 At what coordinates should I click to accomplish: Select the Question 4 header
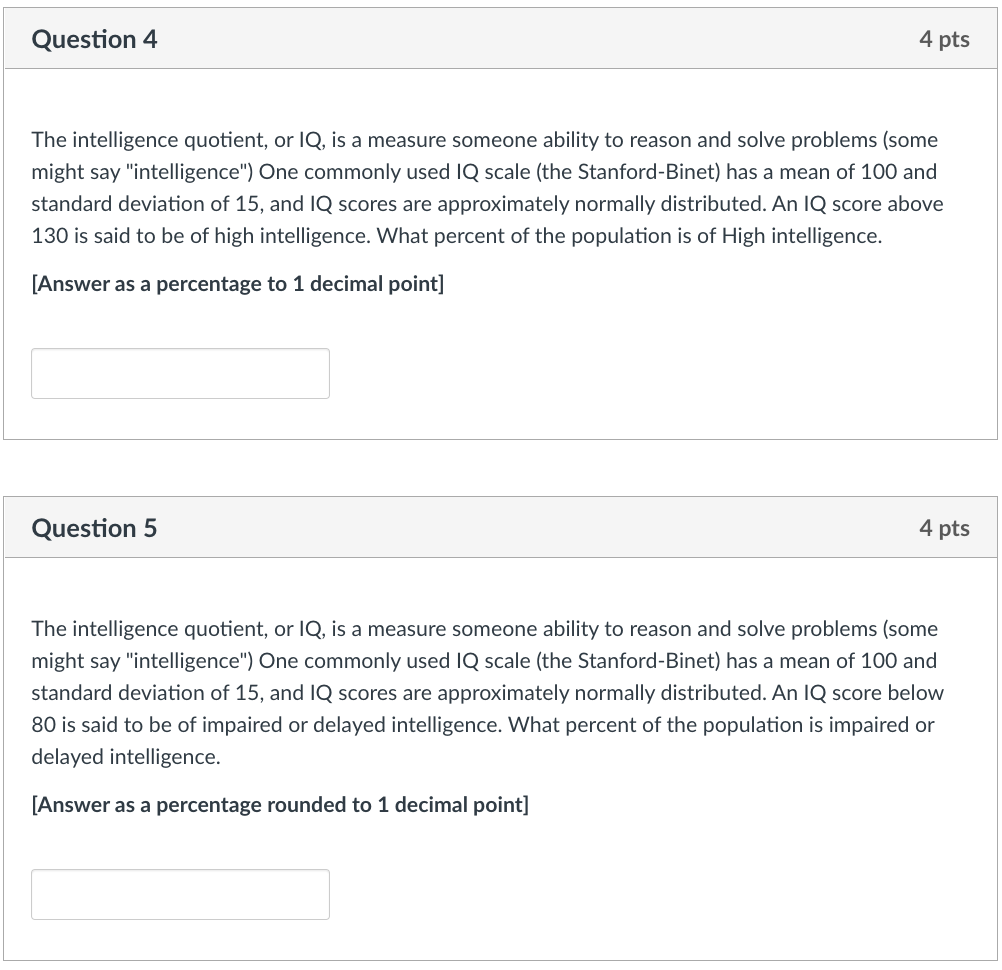[95, 40]
